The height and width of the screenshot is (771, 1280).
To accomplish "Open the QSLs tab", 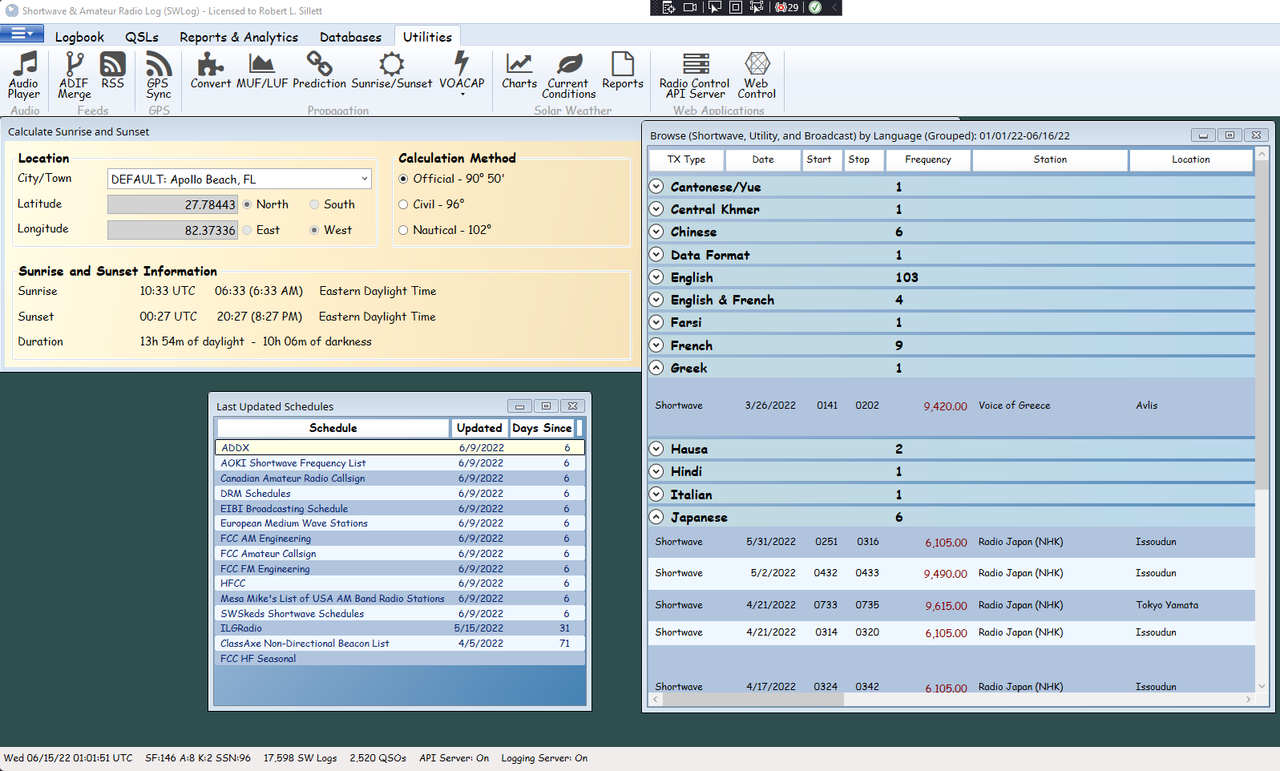I will [142, 37].
